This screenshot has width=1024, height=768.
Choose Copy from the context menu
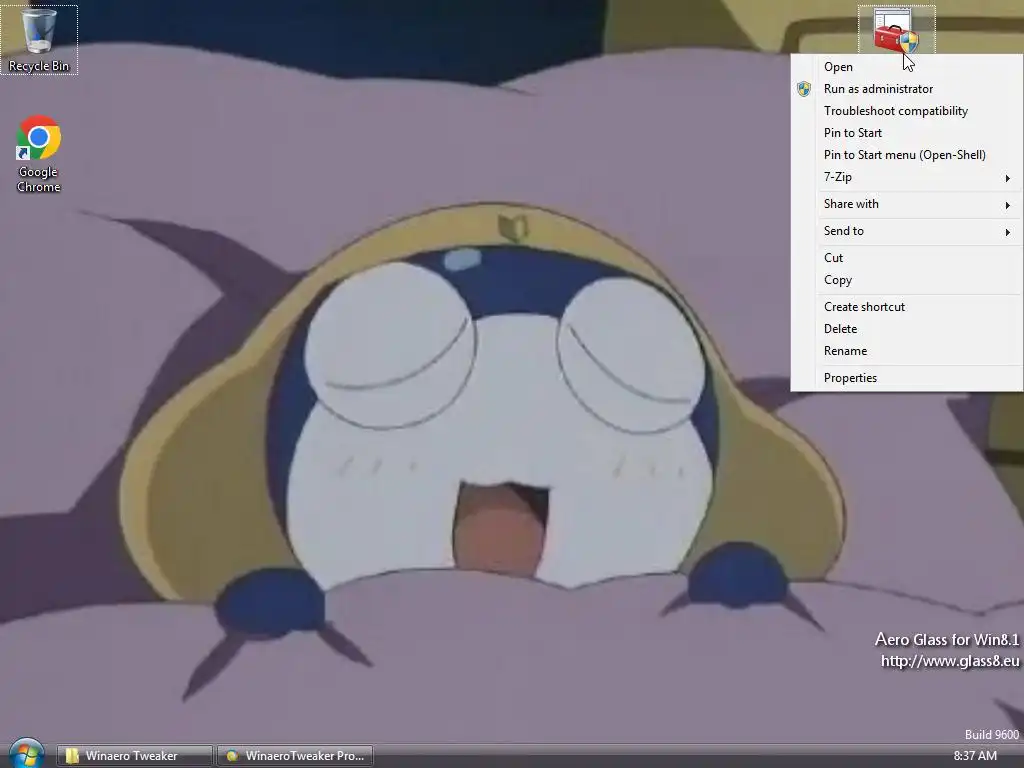[x=906, y=280]
